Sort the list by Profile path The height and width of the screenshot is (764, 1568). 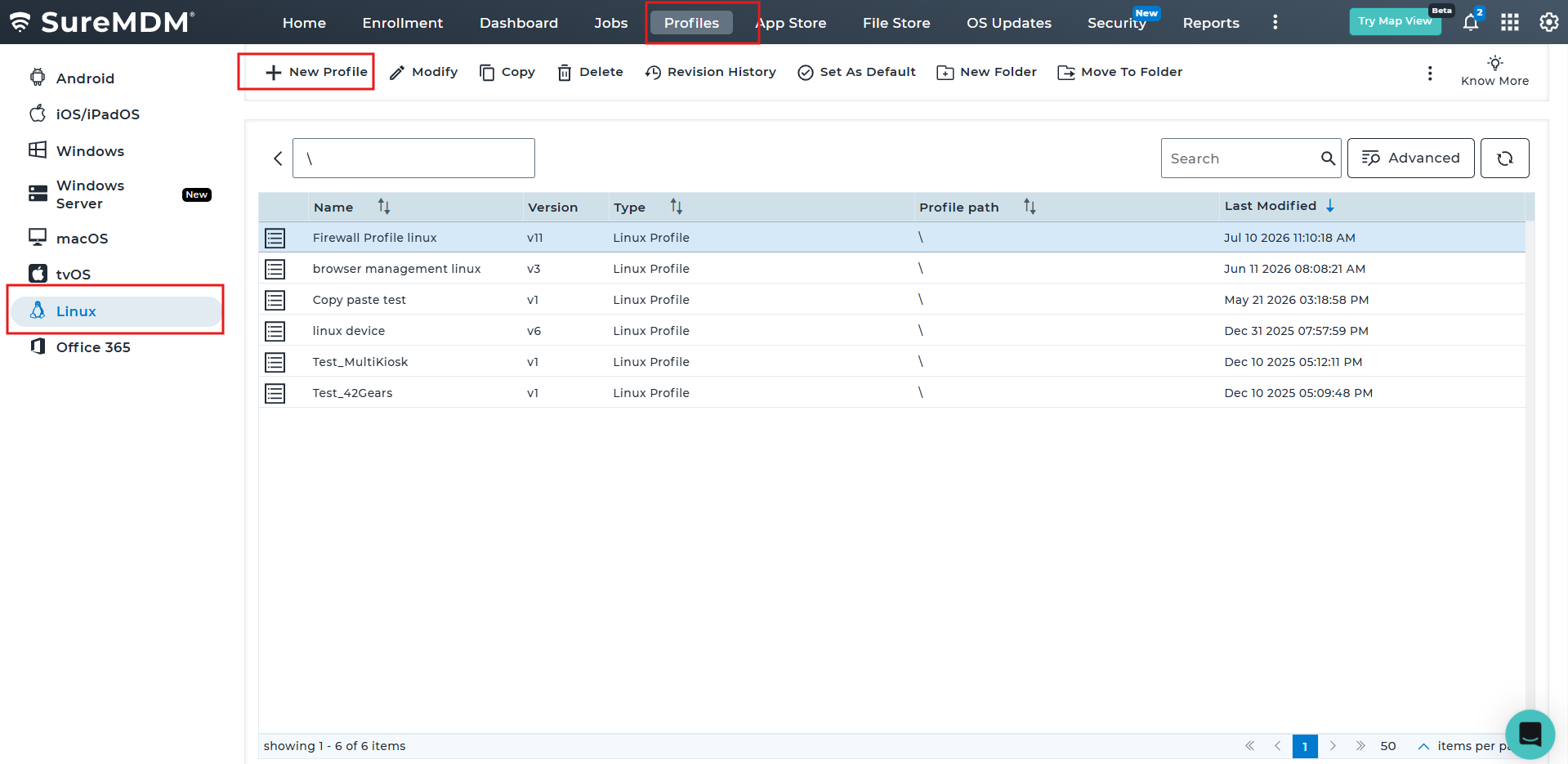click(1030, 207)
